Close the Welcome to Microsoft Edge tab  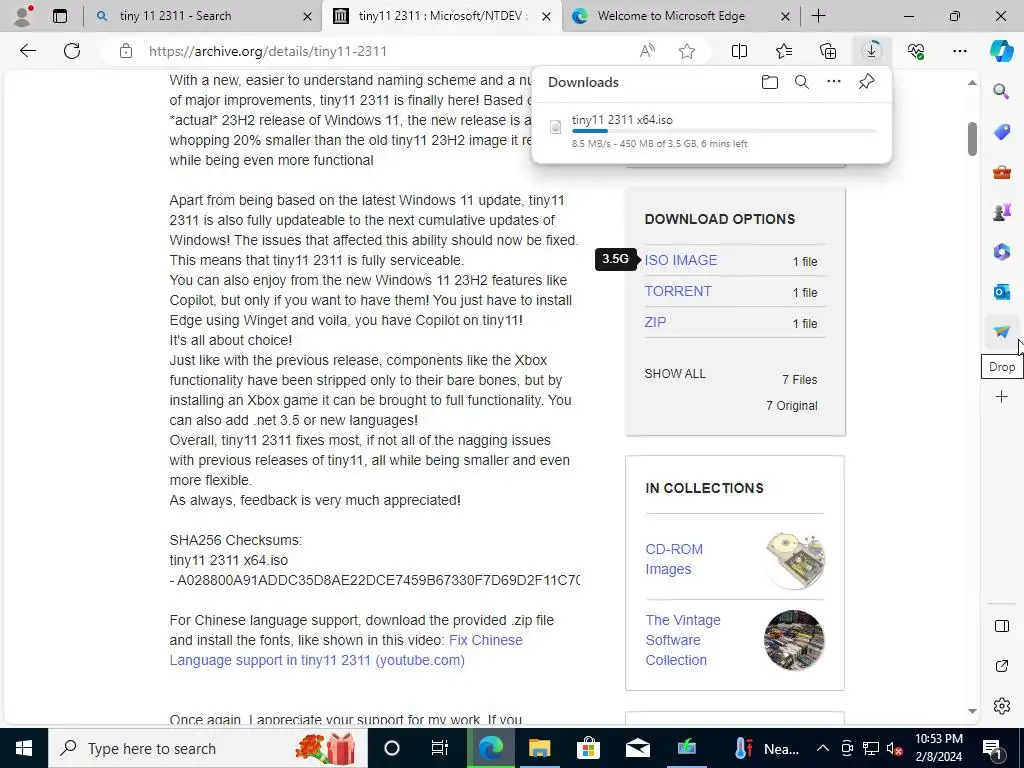(786, 16)
